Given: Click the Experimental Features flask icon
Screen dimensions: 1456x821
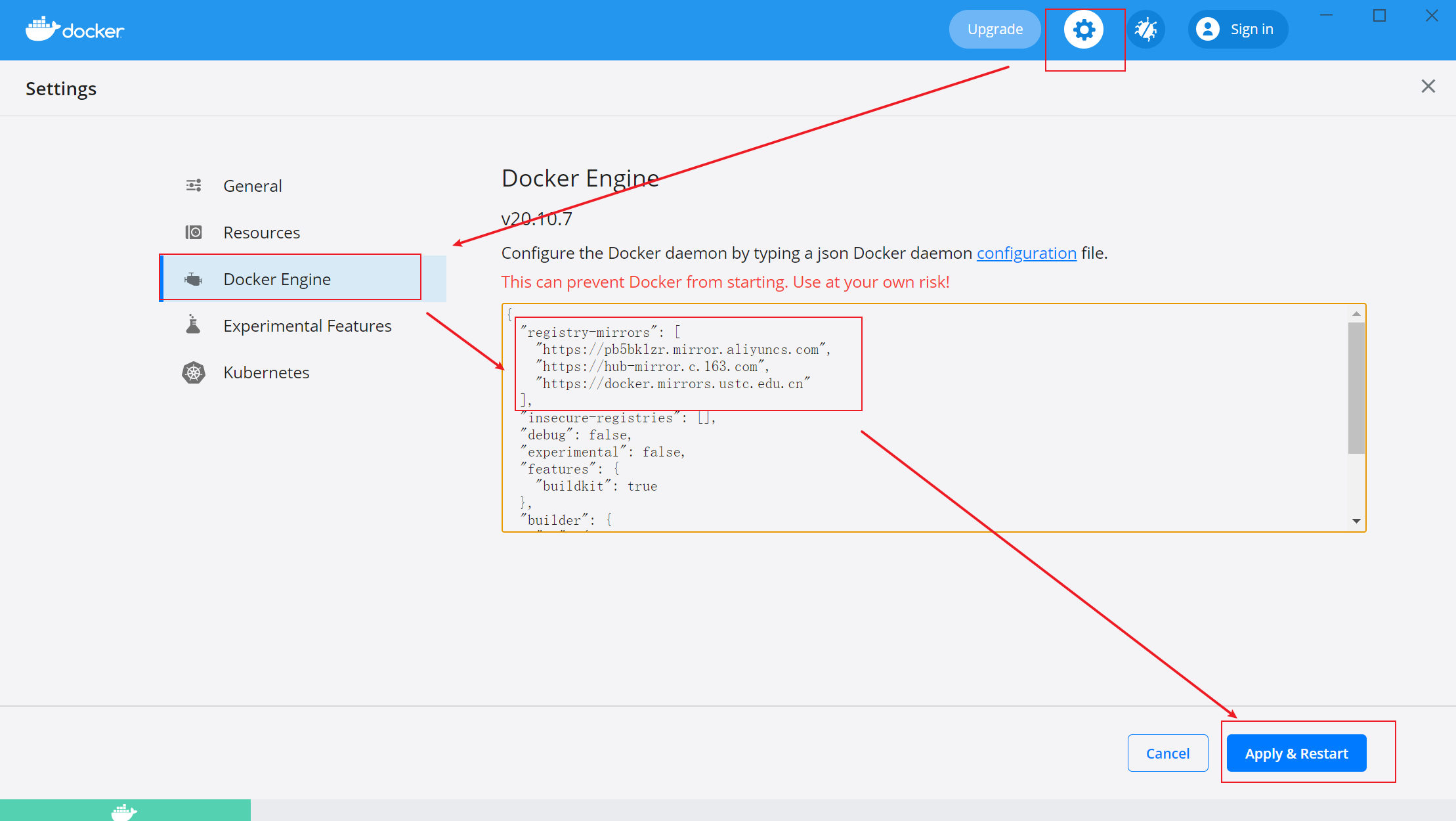Looking at the screenshot, I should [194, 325].
